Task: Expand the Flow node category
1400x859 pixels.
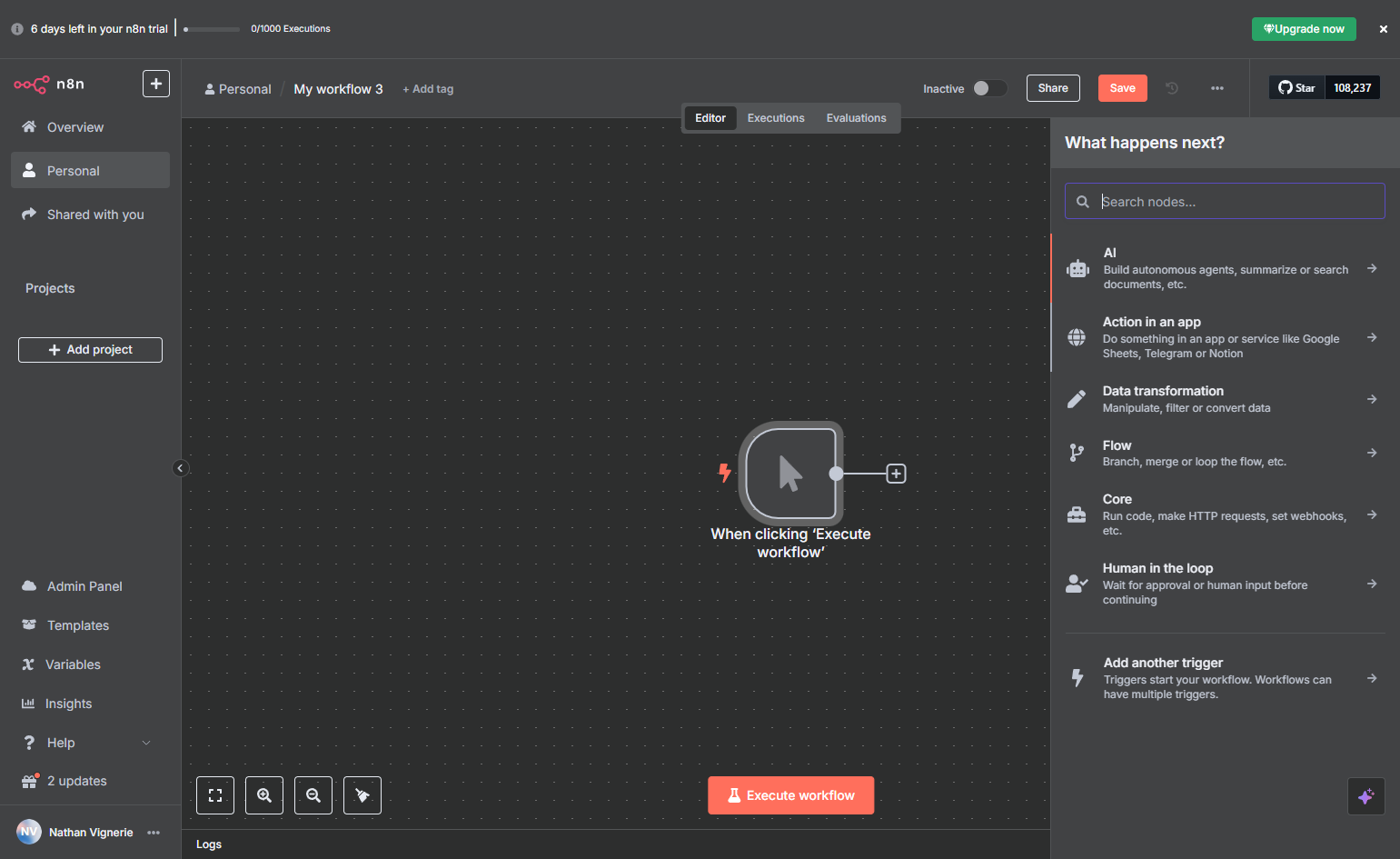Action: (x=1225, y=453)
